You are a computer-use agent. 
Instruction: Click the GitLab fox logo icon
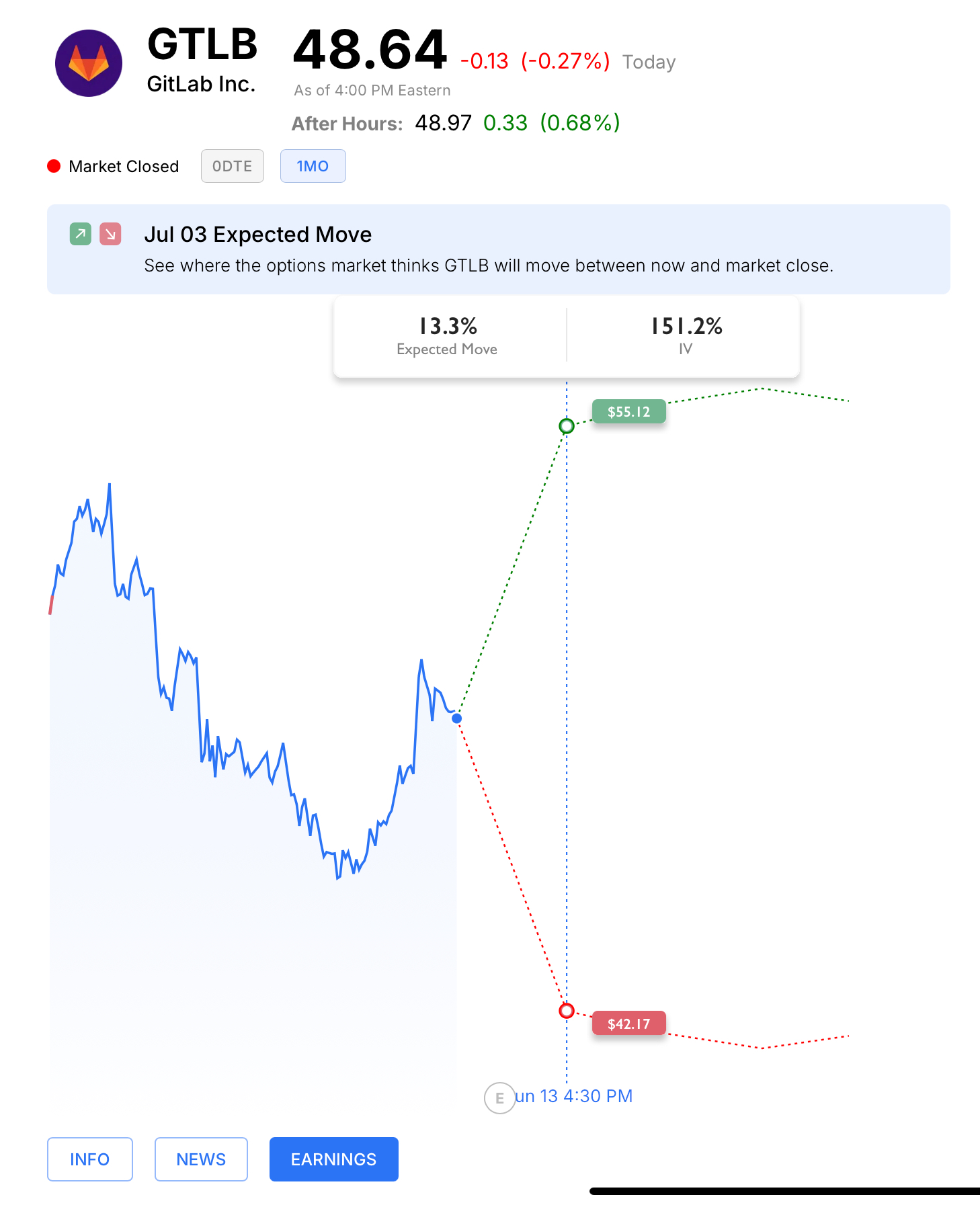pyautogui.click(x=89, y=63)
